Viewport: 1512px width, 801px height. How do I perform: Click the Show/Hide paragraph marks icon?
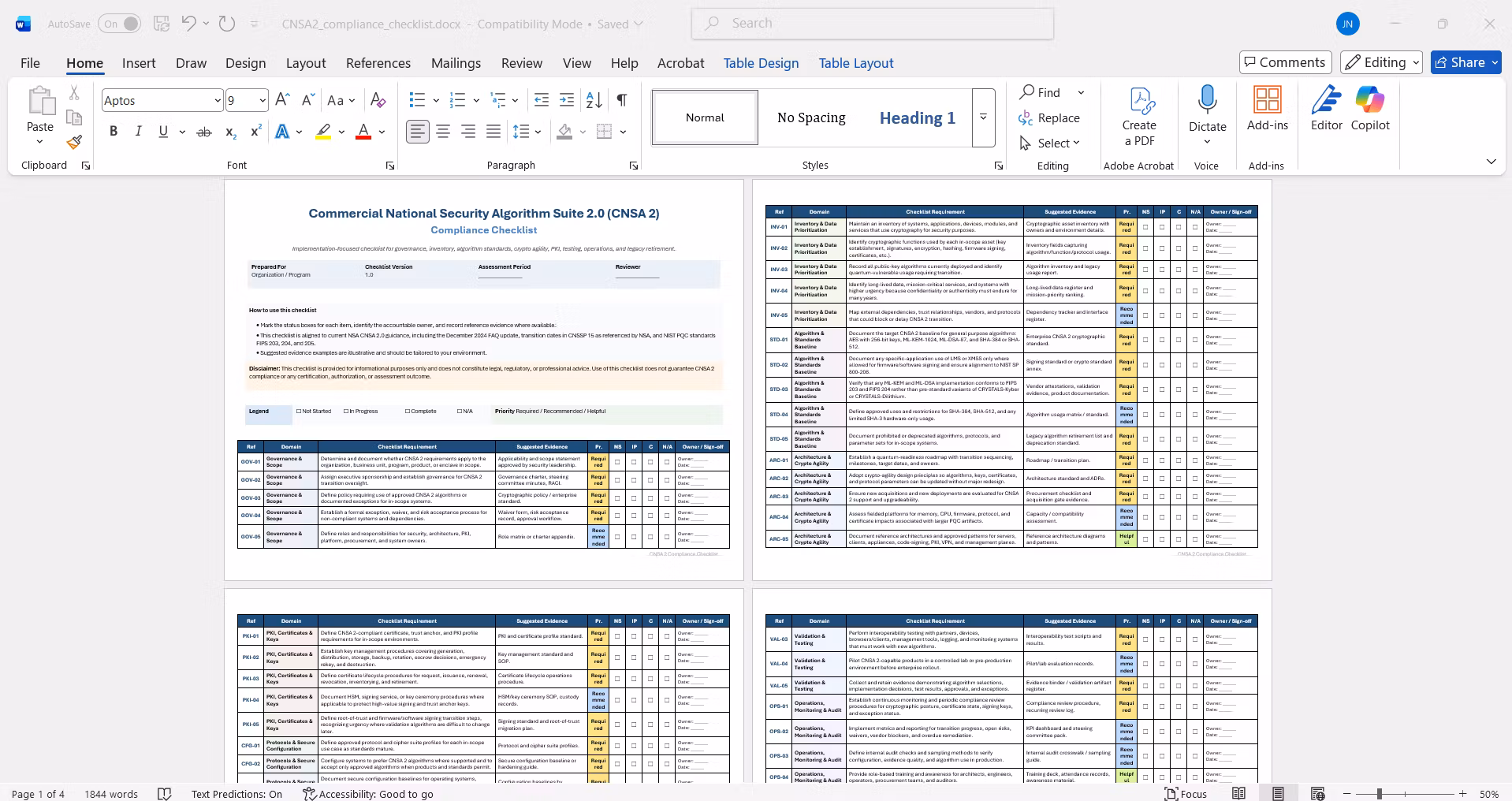point(622,100)
